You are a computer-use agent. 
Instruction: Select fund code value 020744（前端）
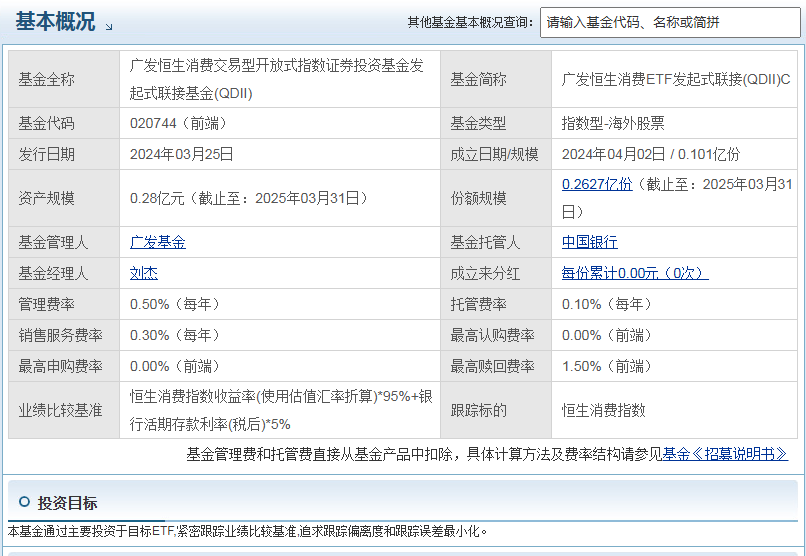click(x=179, y=123)
